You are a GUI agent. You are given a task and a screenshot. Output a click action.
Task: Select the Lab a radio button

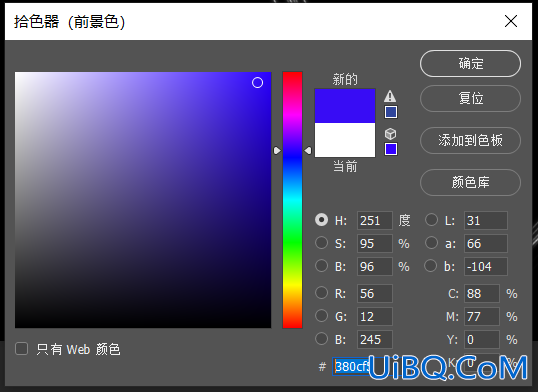point(431,243)
